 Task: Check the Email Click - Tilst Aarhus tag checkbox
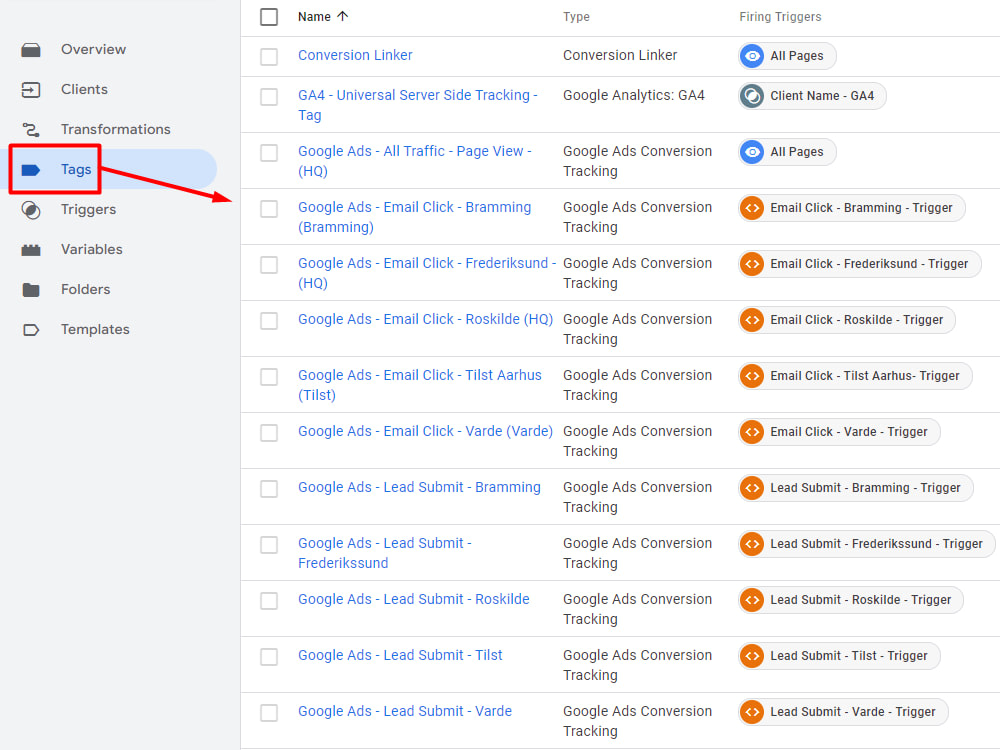(x=269, y=376)
